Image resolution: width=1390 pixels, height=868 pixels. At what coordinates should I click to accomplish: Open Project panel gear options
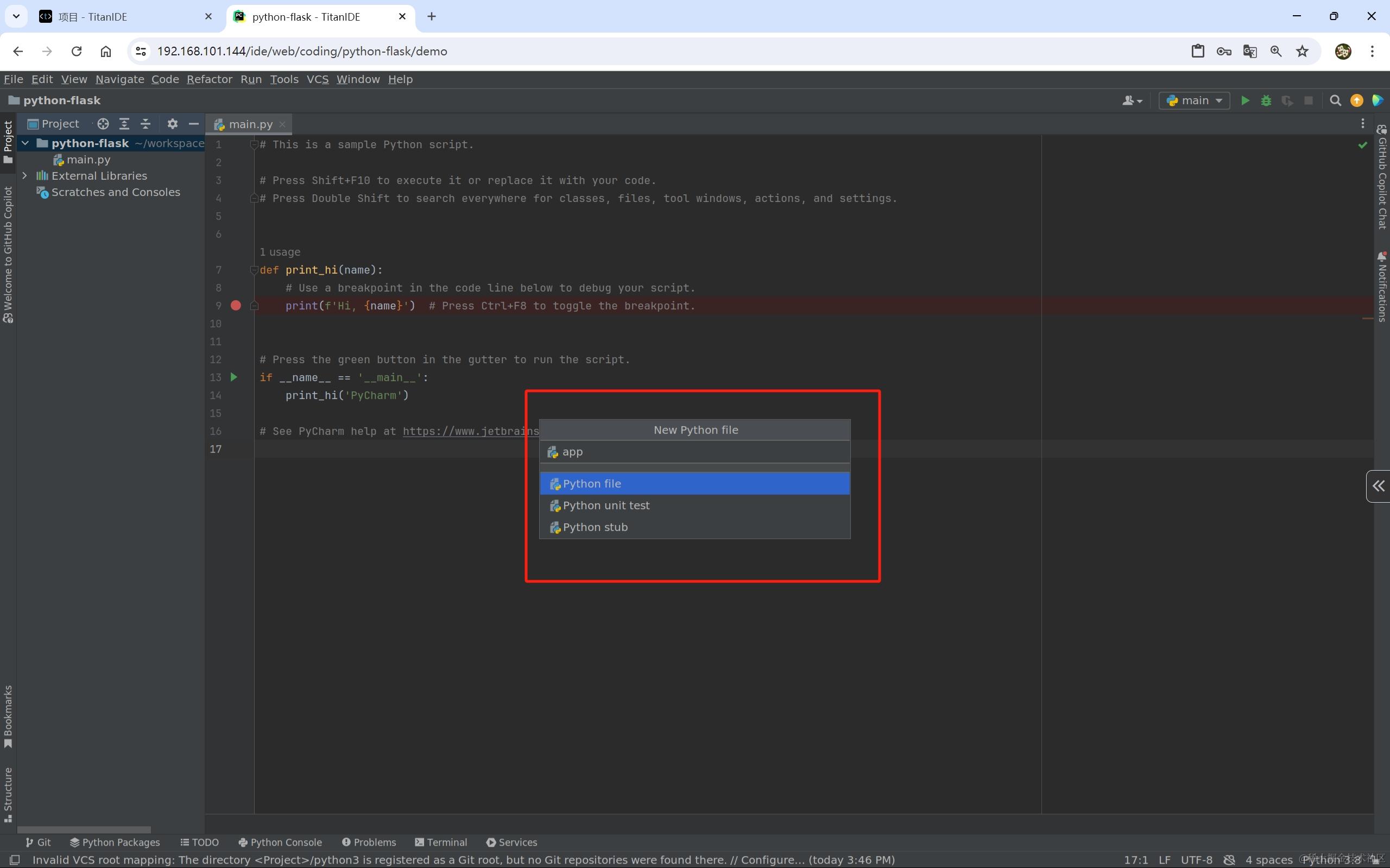click(172, 123)
